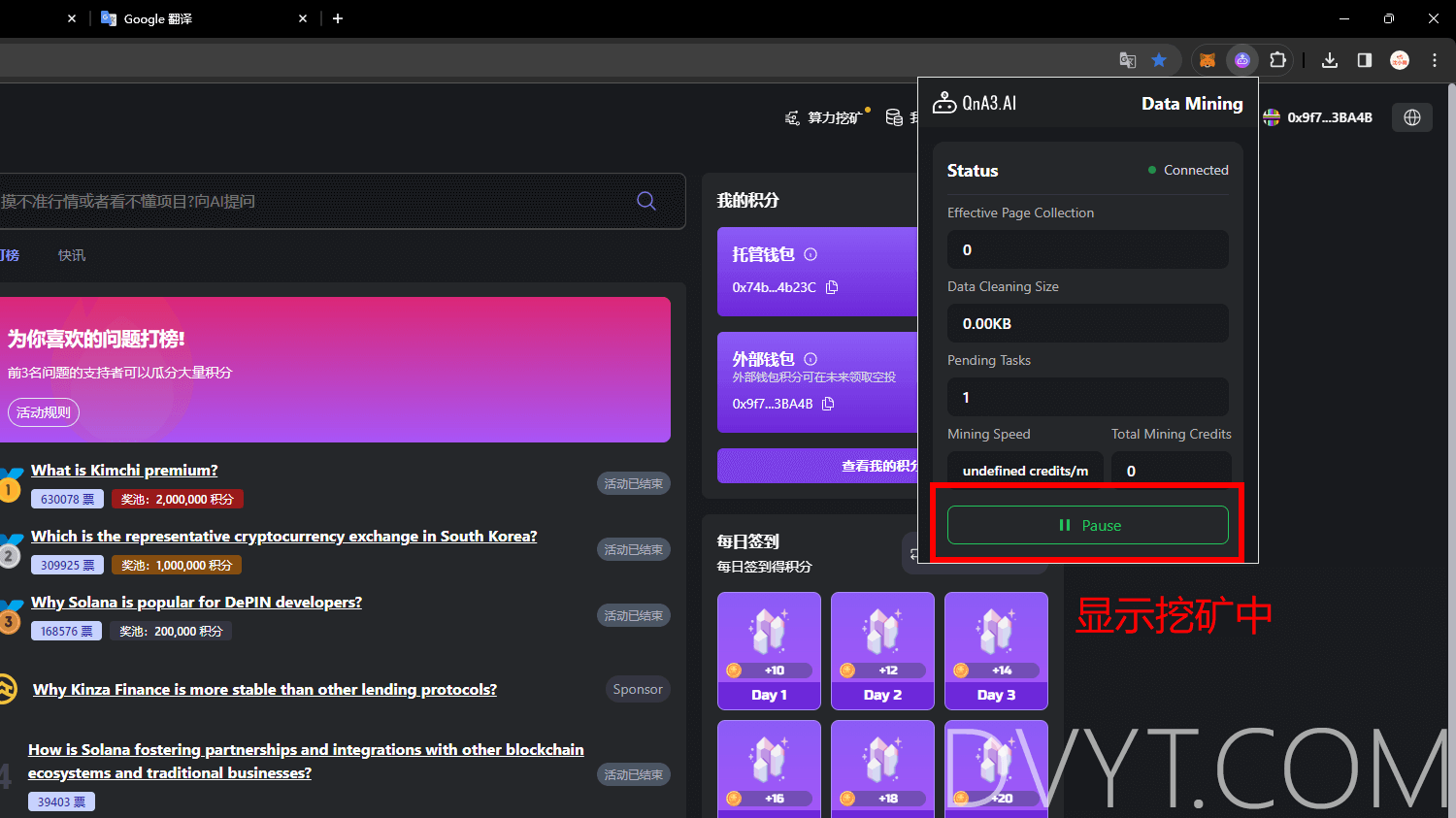Viewport: 1456px width, 818px height.
Task: Click 1,000,000 积分 prize pool badge
Action: [x=177, y=565]
